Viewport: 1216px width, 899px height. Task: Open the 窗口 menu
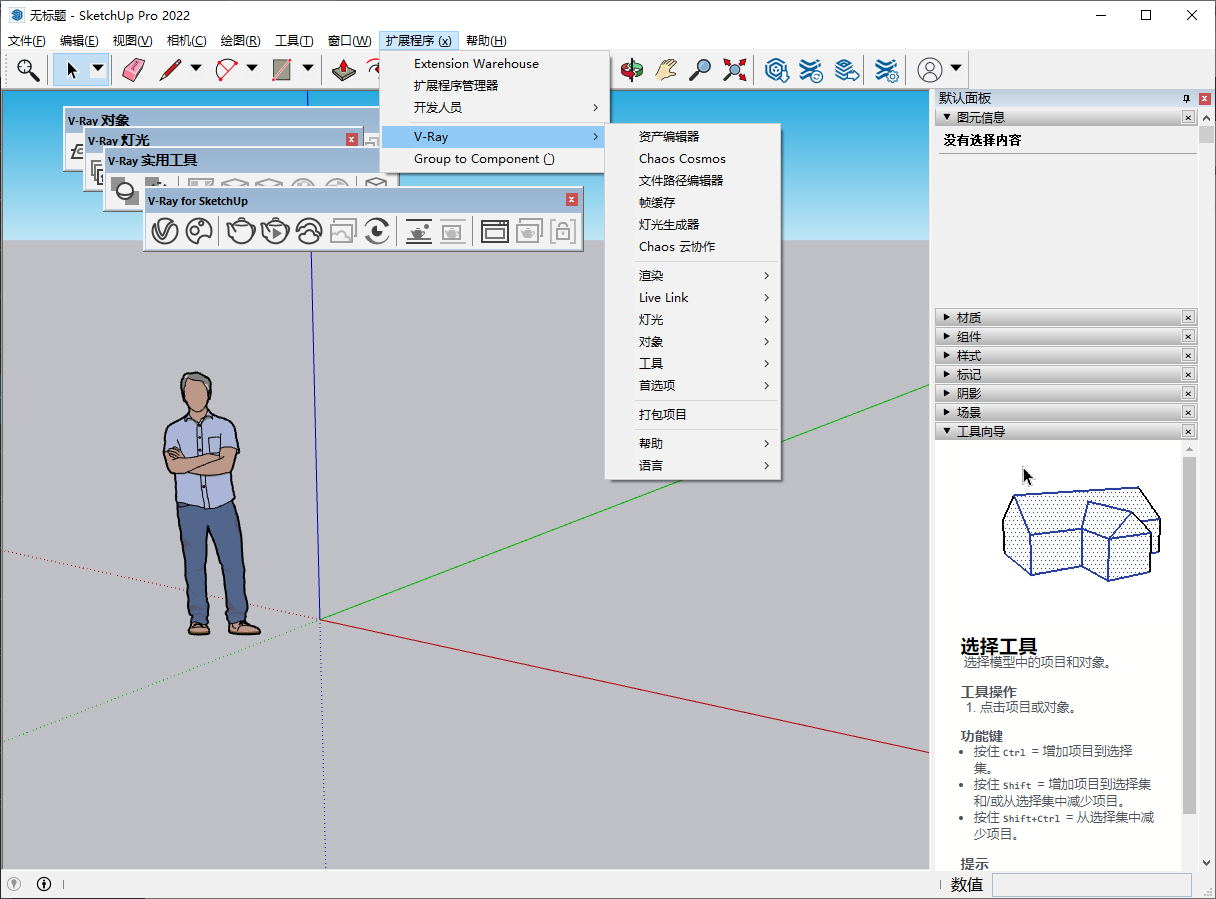click(x=347, y=40)
